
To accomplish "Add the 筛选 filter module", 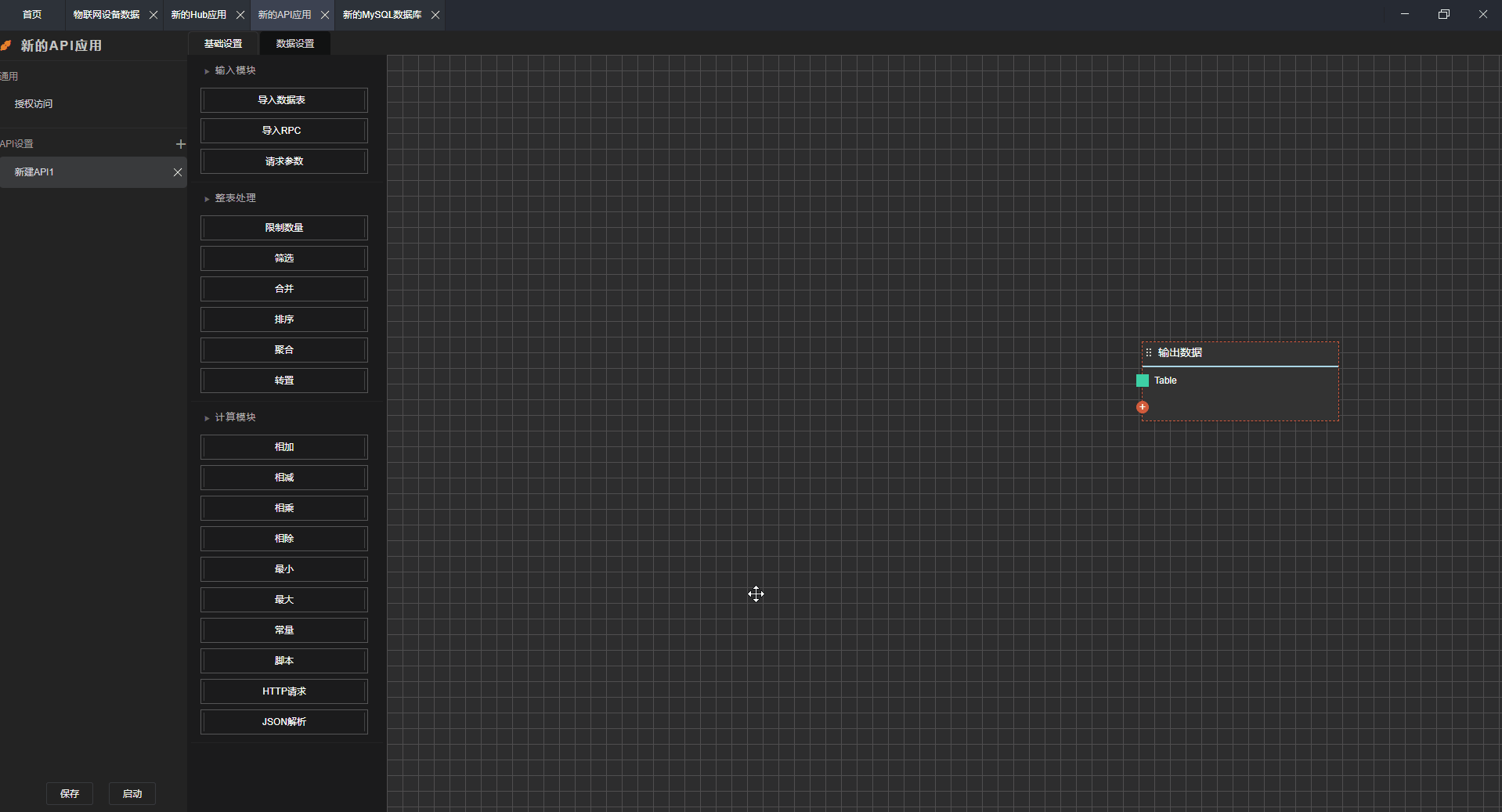I will tap(284, 258).
